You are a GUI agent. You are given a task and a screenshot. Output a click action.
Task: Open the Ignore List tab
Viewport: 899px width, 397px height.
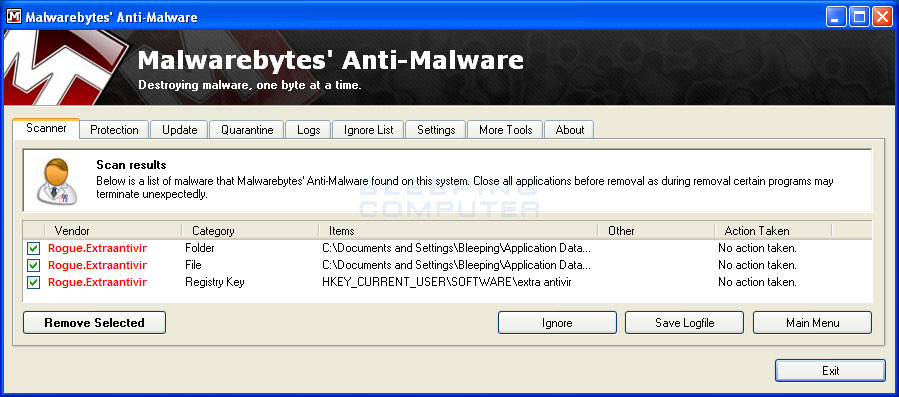[x=369, y=130]
